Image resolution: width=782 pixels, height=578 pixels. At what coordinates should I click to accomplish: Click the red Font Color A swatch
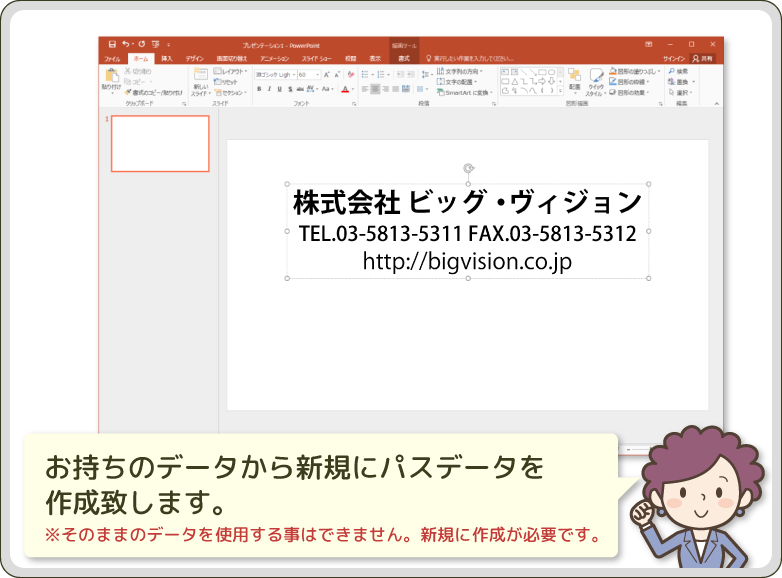click(x=345, y=89)
